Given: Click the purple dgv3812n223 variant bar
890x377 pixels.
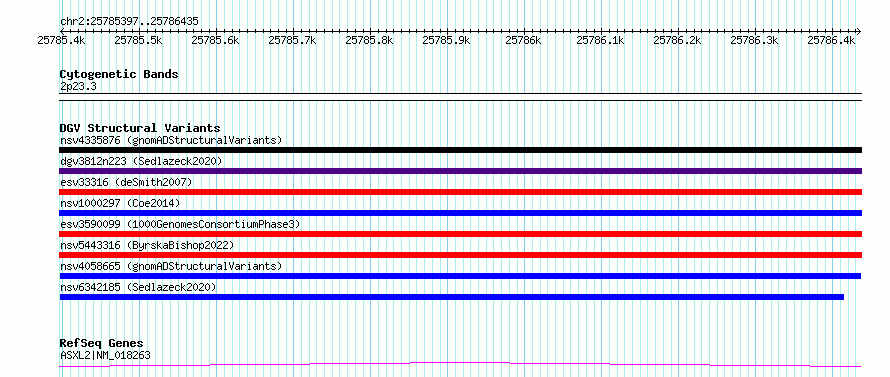Looking at the screenshot, I should pyautogui.click(x=461, y=171).
